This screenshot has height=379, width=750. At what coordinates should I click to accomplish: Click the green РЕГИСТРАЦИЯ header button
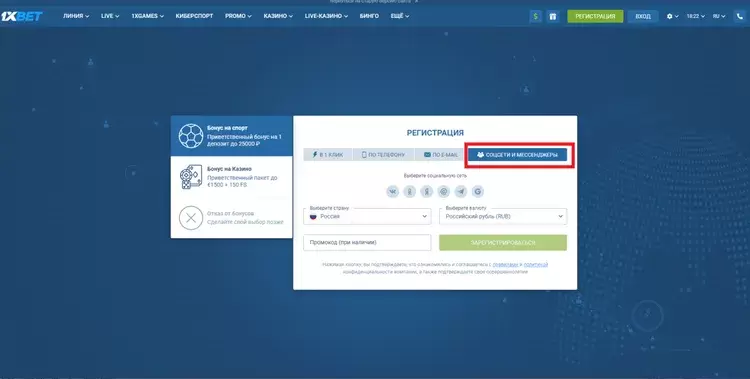pyautogui.click(x=595, y=16)
